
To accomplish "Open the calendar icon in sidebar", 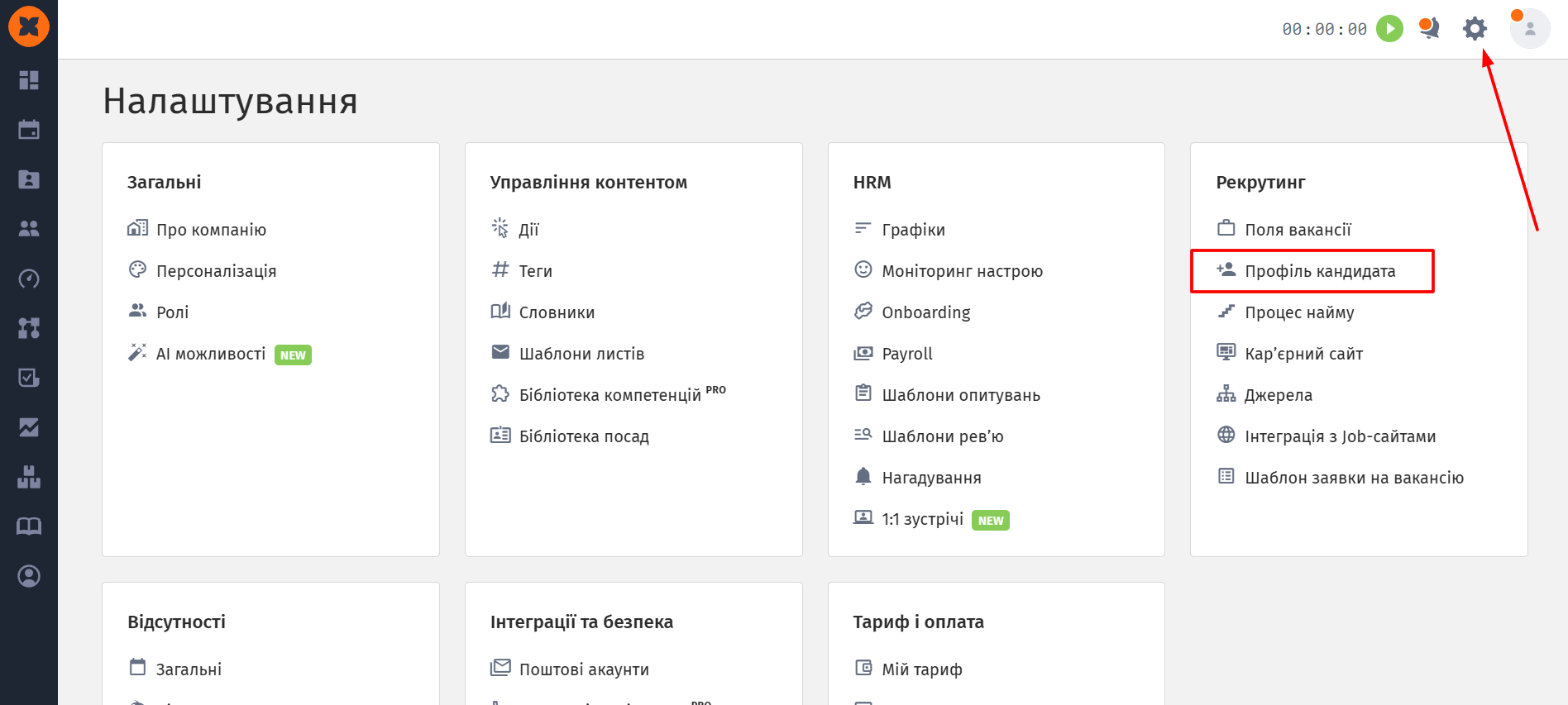I will click(x=29, y=130).
